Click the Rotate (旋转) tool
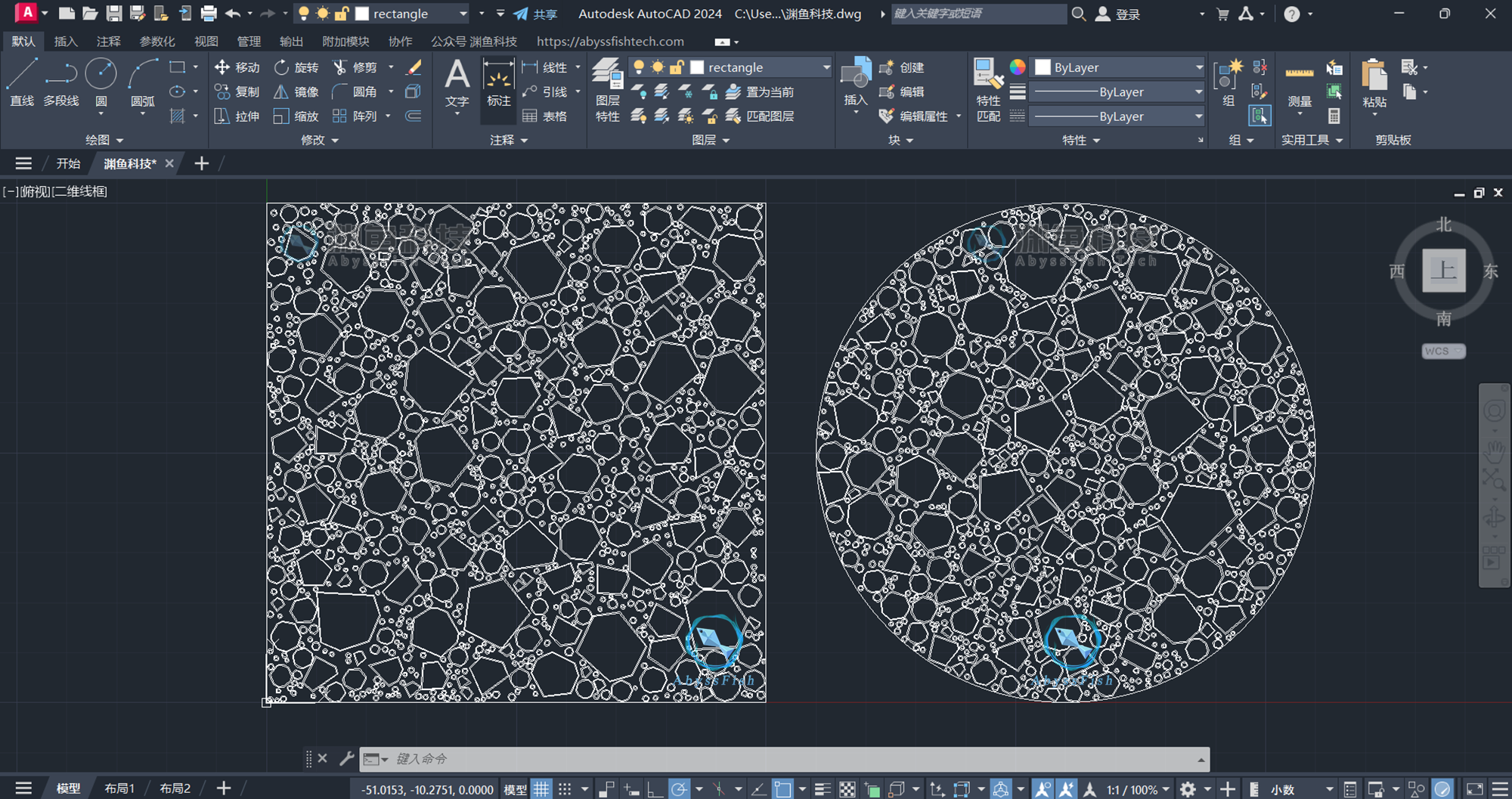This screenshot has width=1512, height=799. (296, 67)
